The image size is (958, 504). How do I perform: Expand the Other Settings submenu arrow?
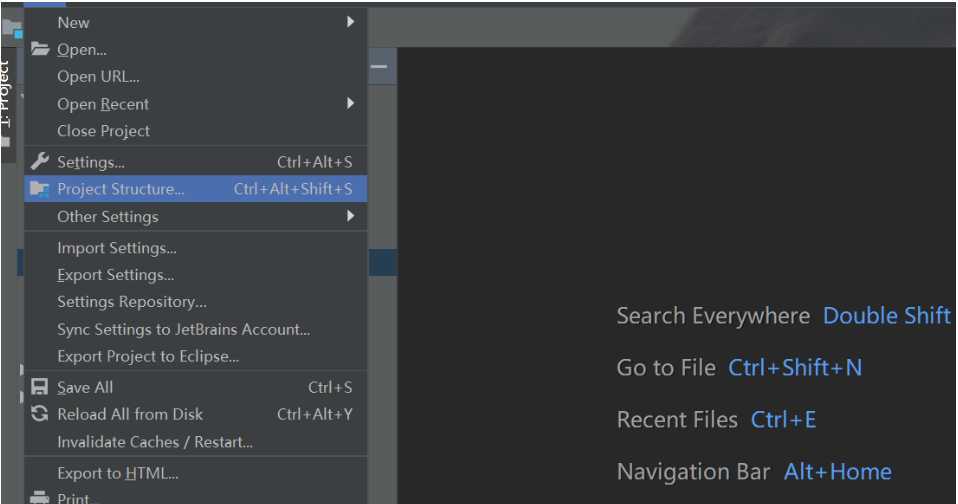(x=350, y=216)
